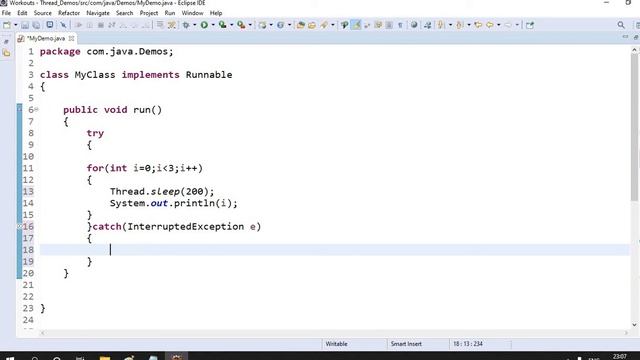Click the Last Edit Location icon
The image size is (640, 360).
click(478, 25)
